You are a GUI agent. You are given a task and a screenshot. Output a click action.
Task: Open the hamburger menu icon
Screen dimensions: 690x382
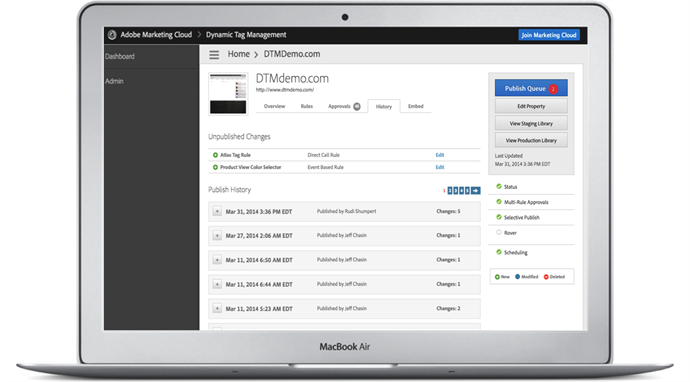click(x=214, y=55)
